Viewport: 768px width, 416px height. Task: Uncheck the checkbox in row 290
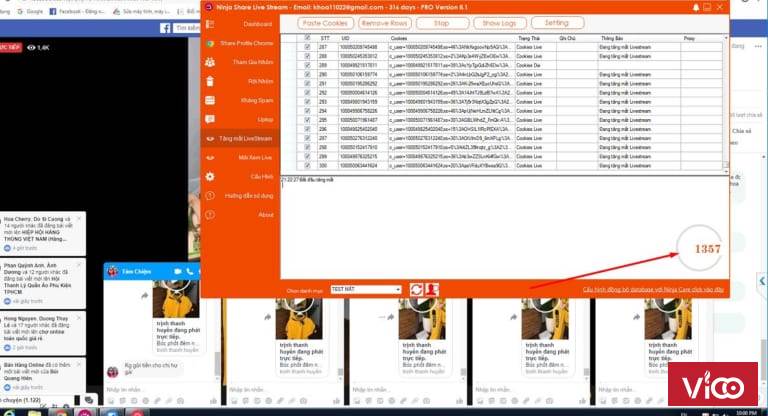point(307,74)
